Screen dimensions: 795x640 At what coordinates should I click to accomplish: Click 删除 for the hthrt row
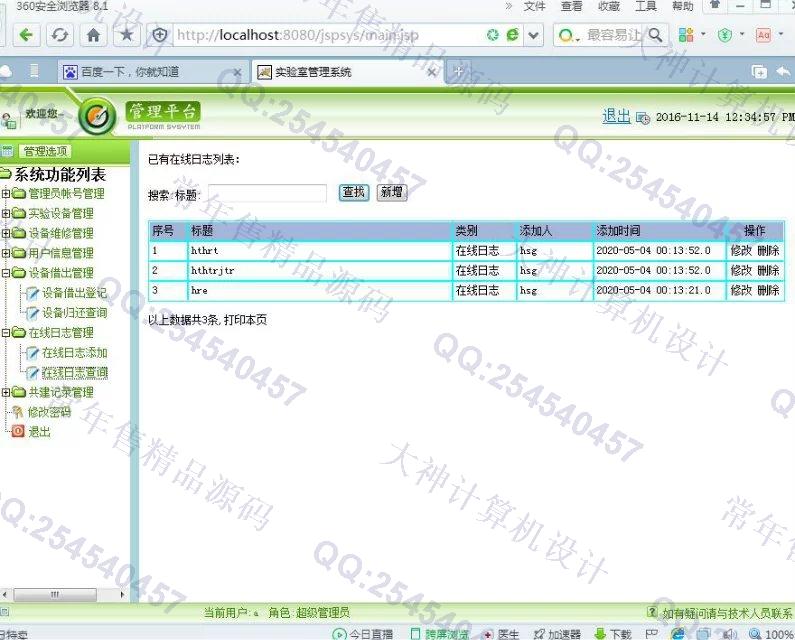[x=768, y=251]
